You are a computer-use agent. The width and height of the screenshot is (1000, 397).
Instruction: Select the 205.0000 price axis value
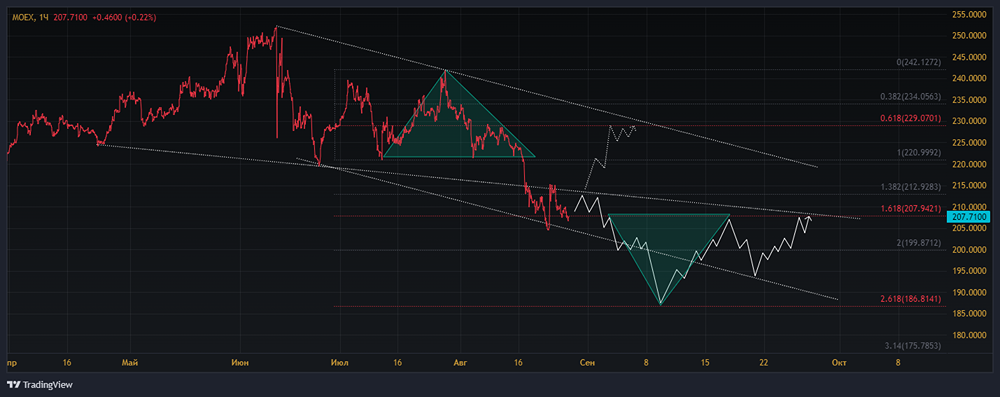point(969,228)
